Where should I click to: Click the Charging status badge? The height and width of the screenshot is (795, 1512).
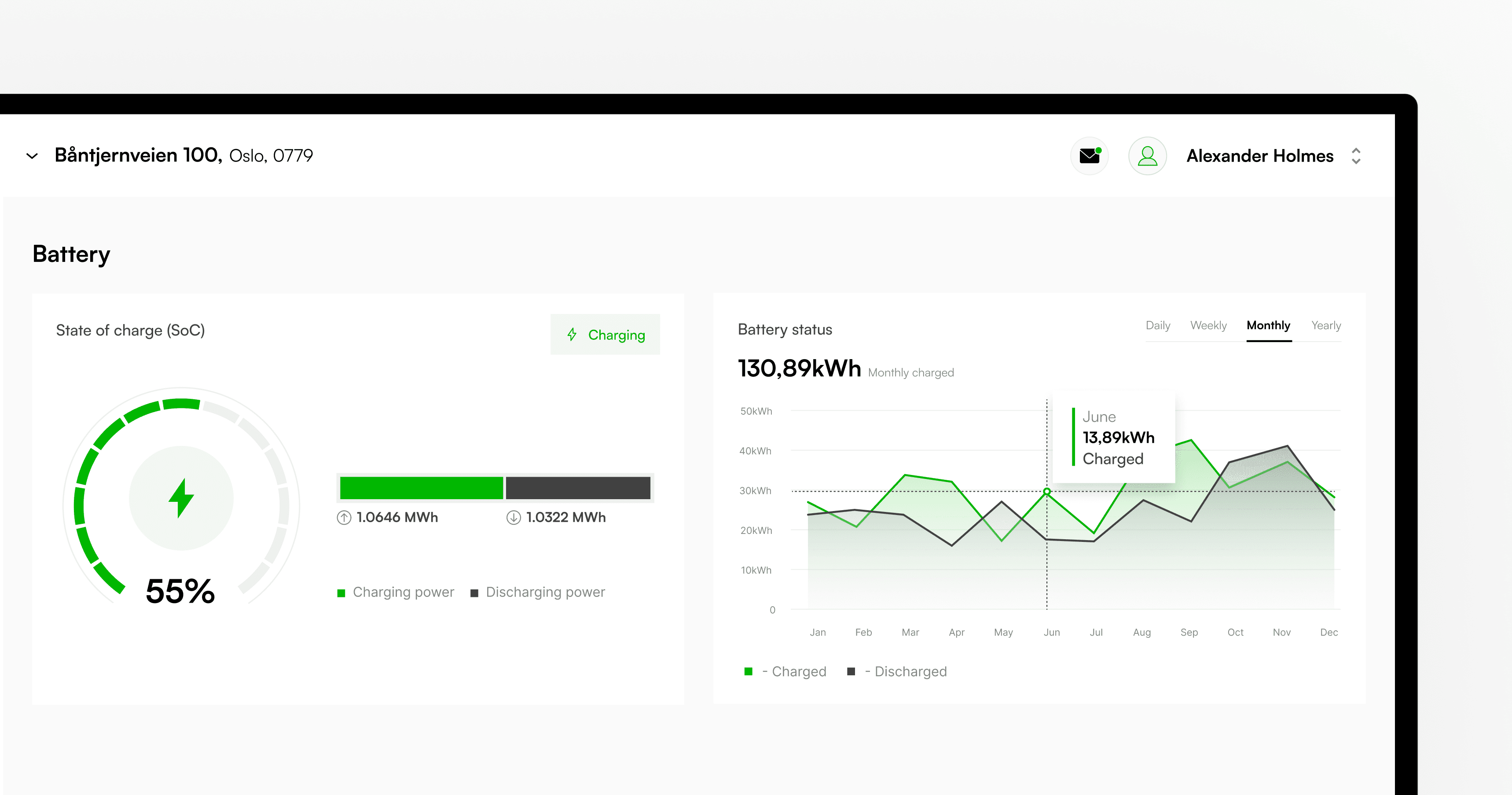click(605, 335)
